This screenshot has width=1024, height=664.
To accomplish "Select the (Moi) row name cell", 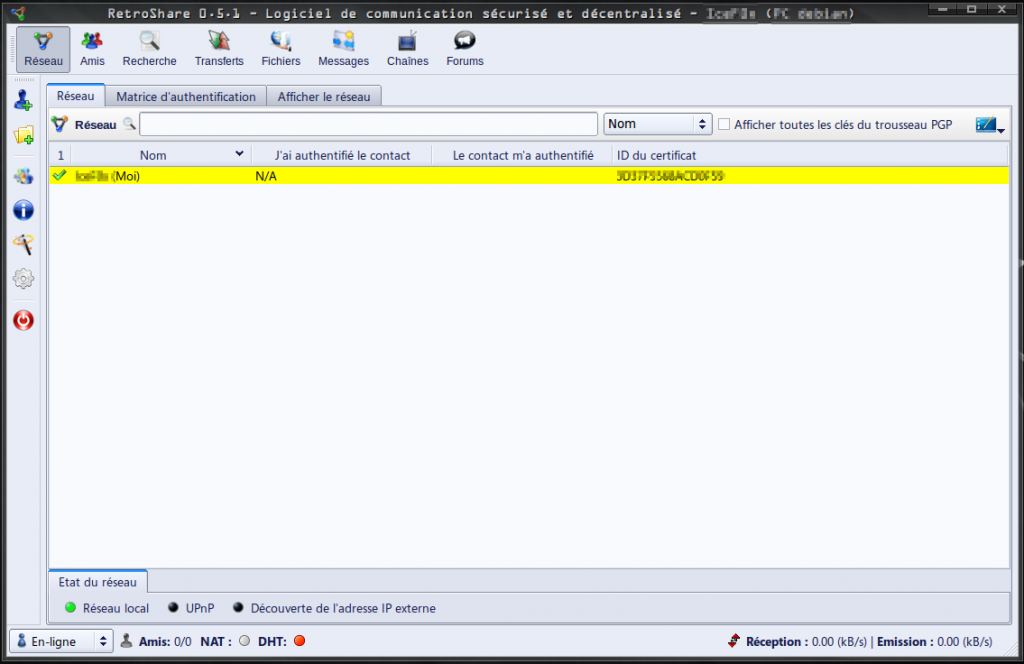I will 108,176.
